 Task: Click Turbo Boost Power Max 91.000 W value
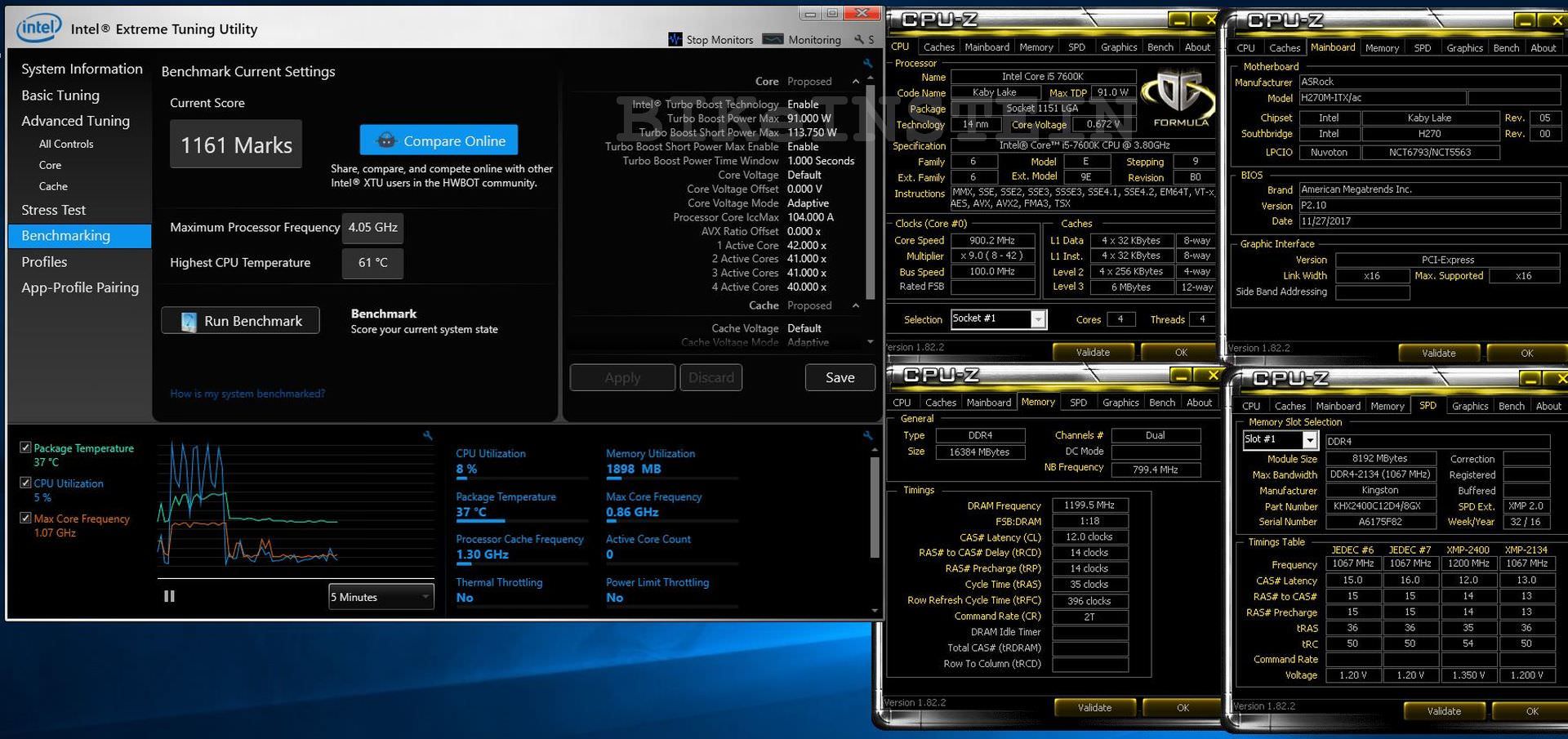(x=809, y=118)
